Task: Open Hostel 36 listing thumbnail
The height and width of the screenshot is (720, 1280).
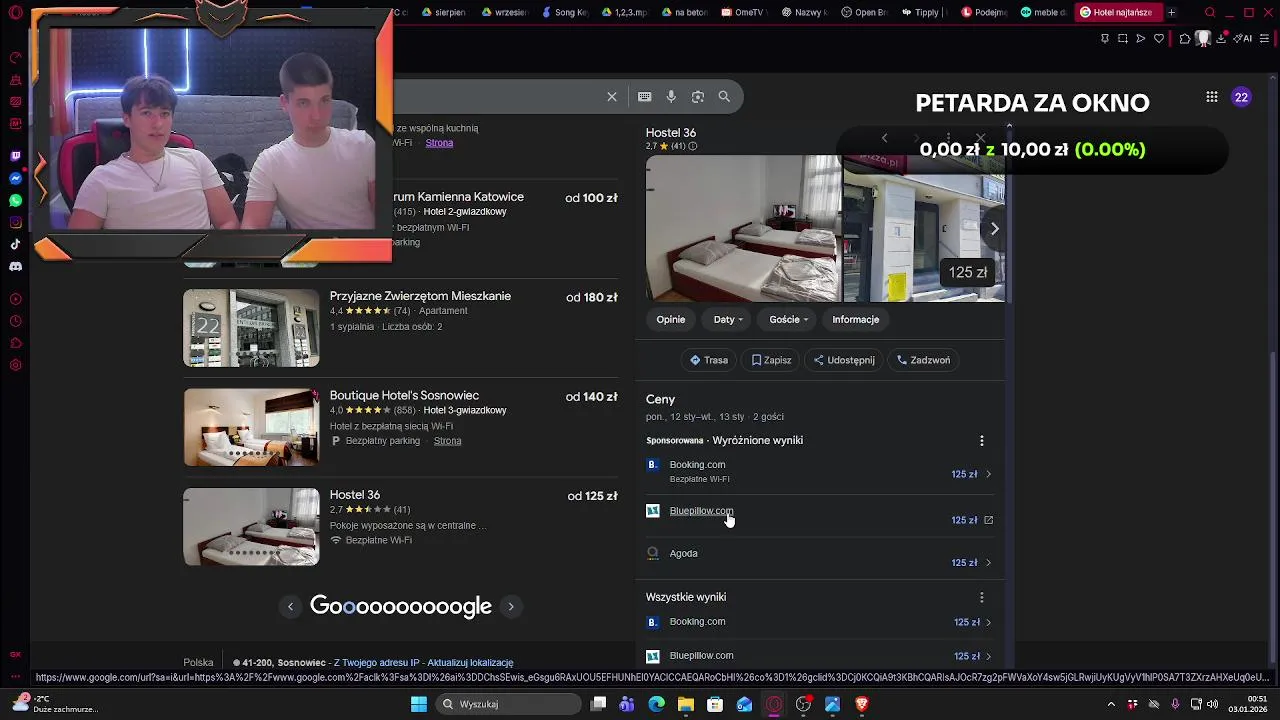Action: (x=251, y=527)
